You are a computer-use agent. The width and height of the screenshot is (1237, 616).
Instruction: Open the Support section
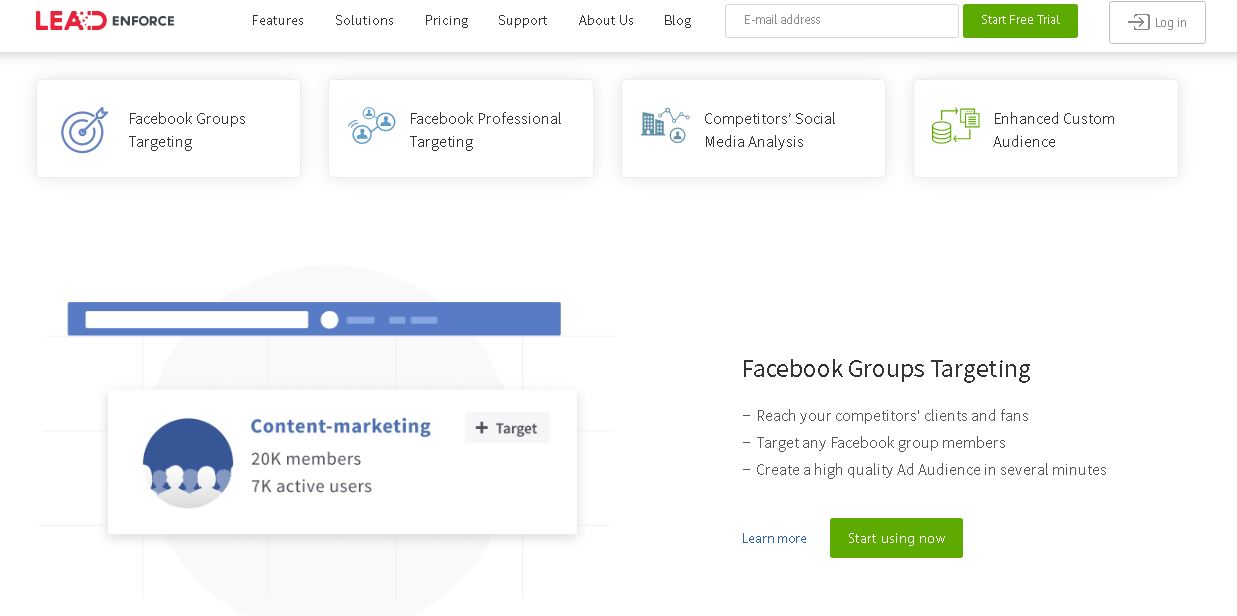pyautogui.click(x=522, y=20)
